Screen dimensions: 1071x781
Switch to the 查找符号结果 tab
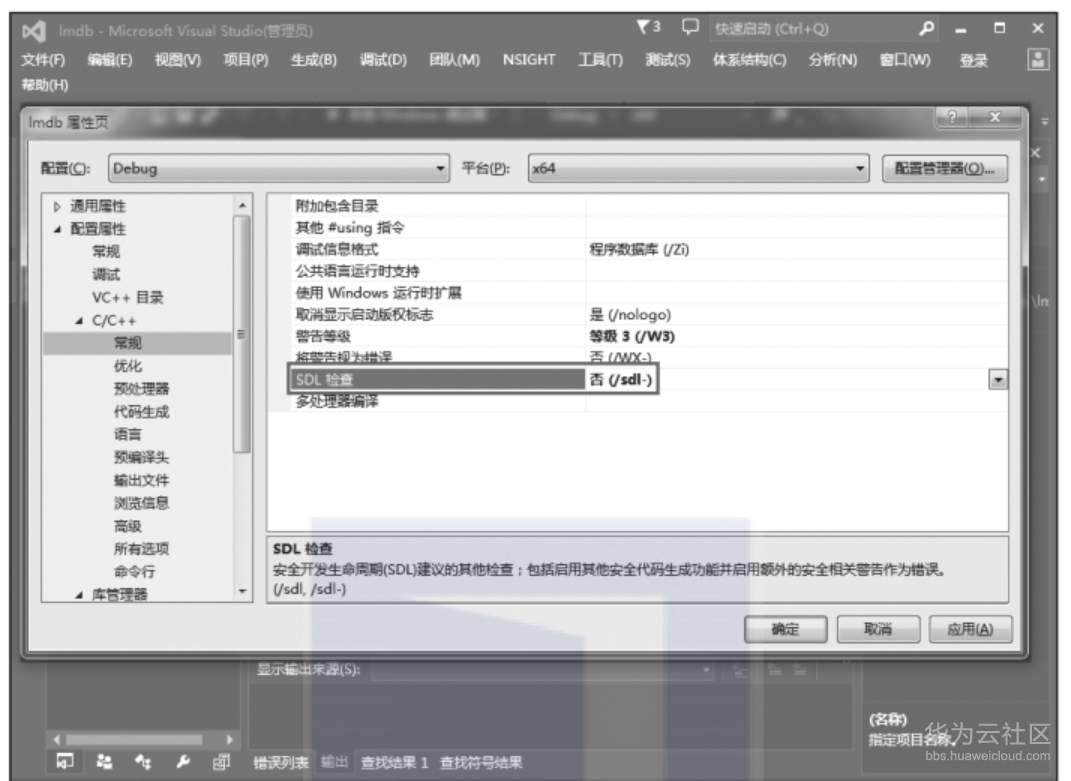coord(481,763)
